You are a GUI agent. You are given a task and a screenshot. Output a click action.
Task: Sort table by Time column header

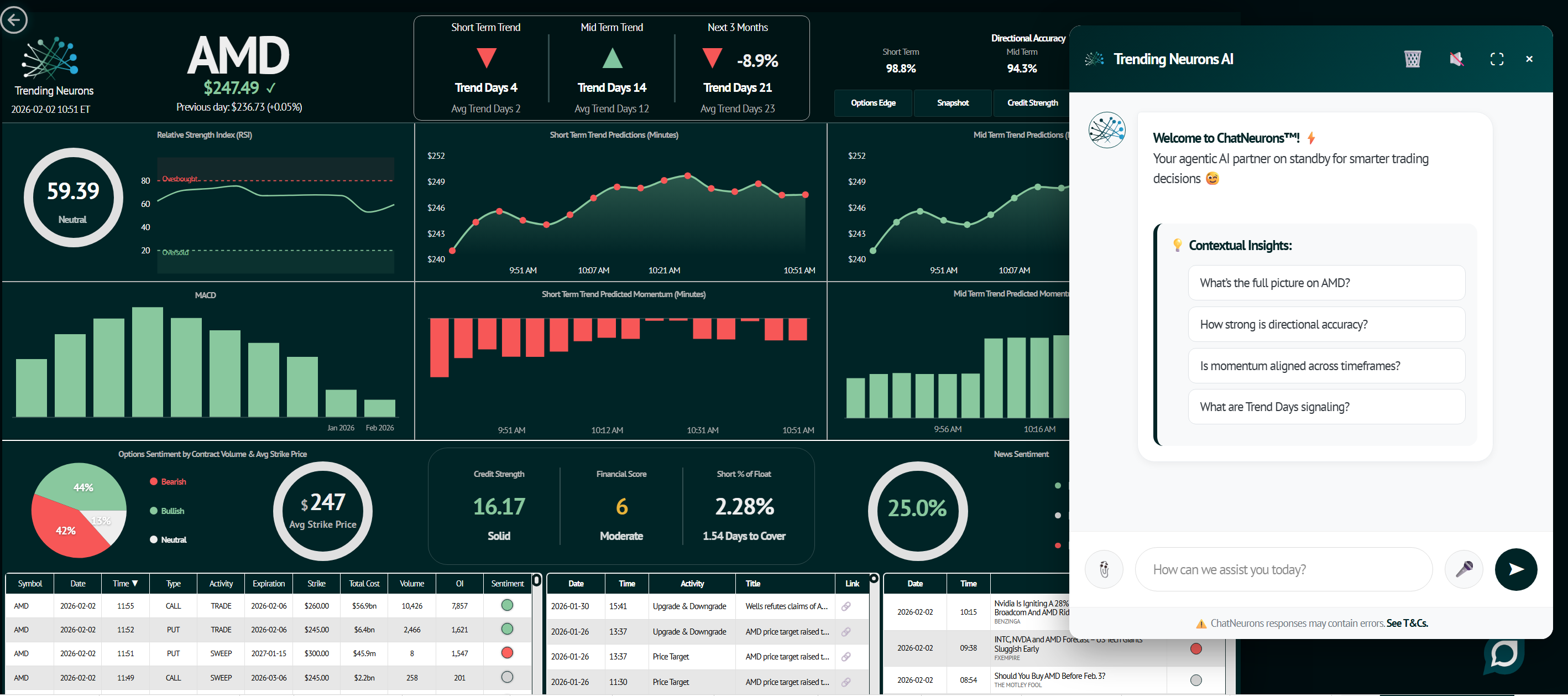tap(125, 583)
